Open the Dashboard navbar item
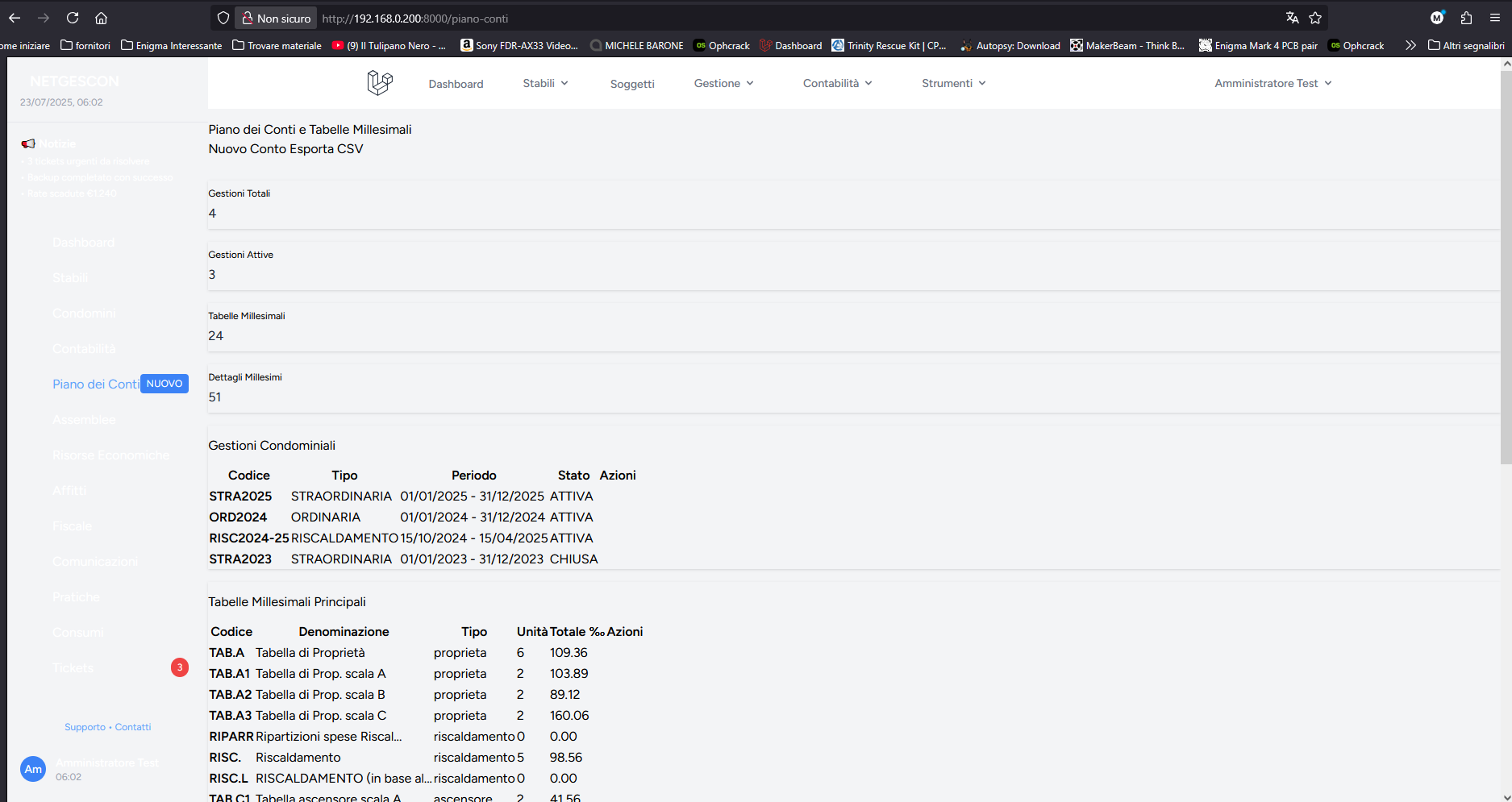 [x=456, y=84]
